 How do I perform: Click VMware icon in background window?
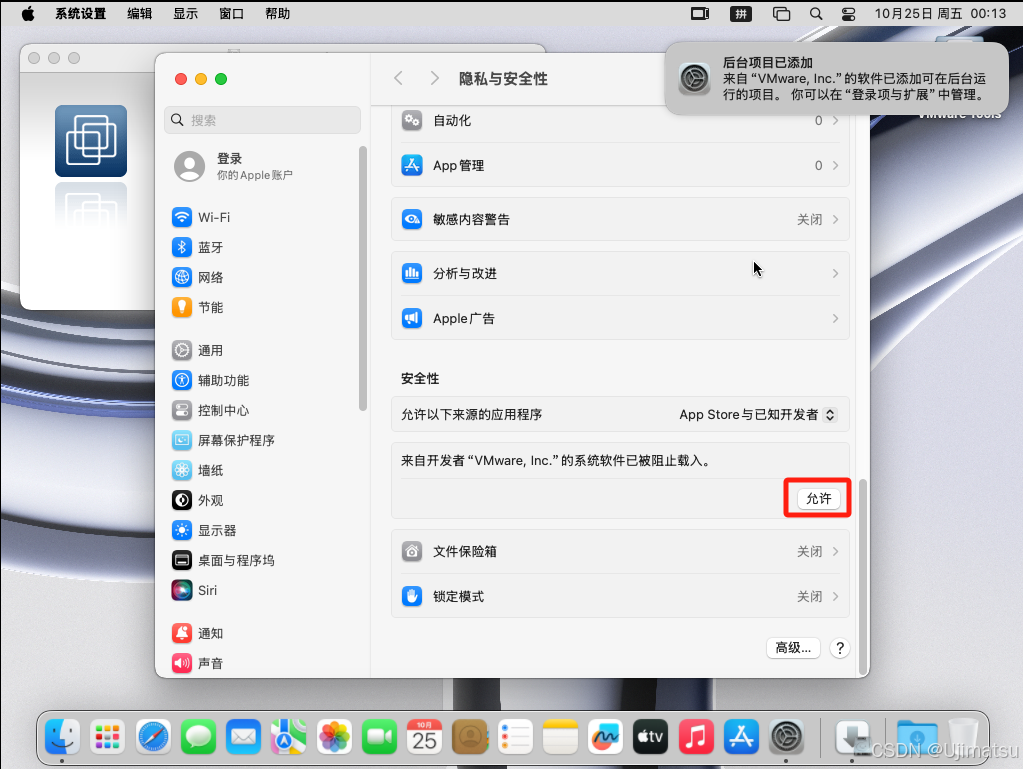pyautogui.click(x=91, y=141)
